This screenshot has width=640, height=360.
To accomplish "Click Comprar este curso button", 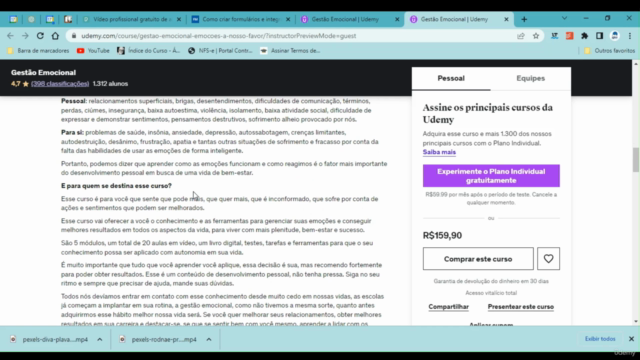I will [x=478, y=258].
